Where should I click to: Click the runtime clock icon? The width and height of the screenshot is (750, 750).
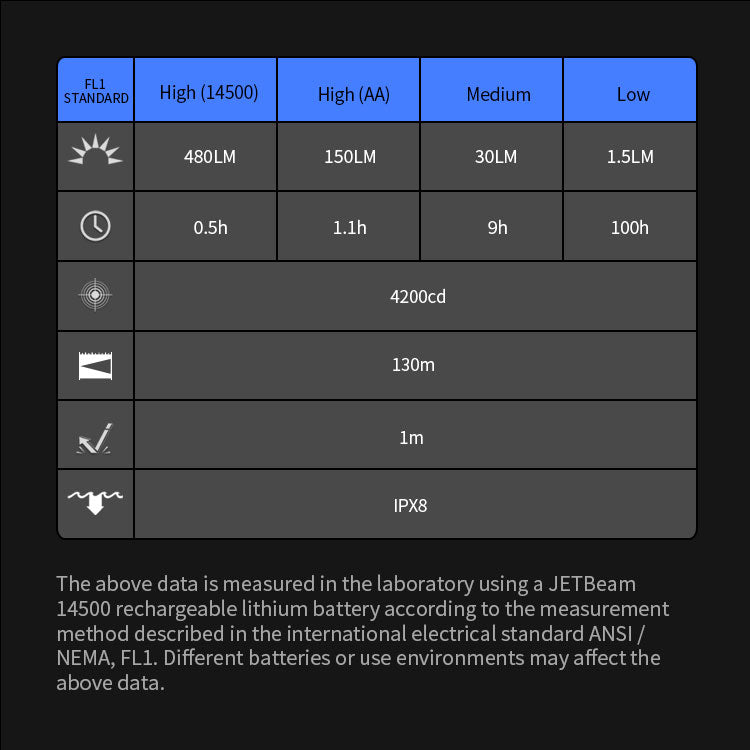pos(96,226)
